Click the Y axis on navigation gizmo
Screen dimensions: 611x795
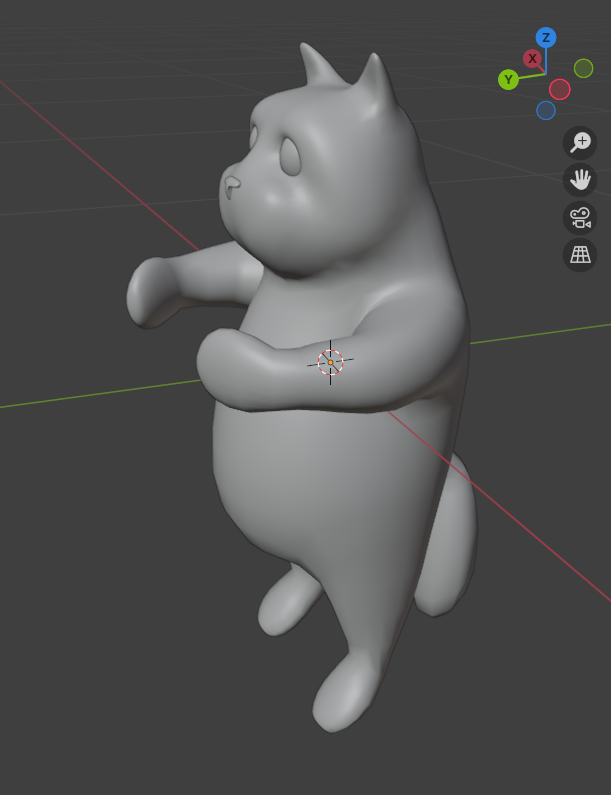(x=508, y=80)
